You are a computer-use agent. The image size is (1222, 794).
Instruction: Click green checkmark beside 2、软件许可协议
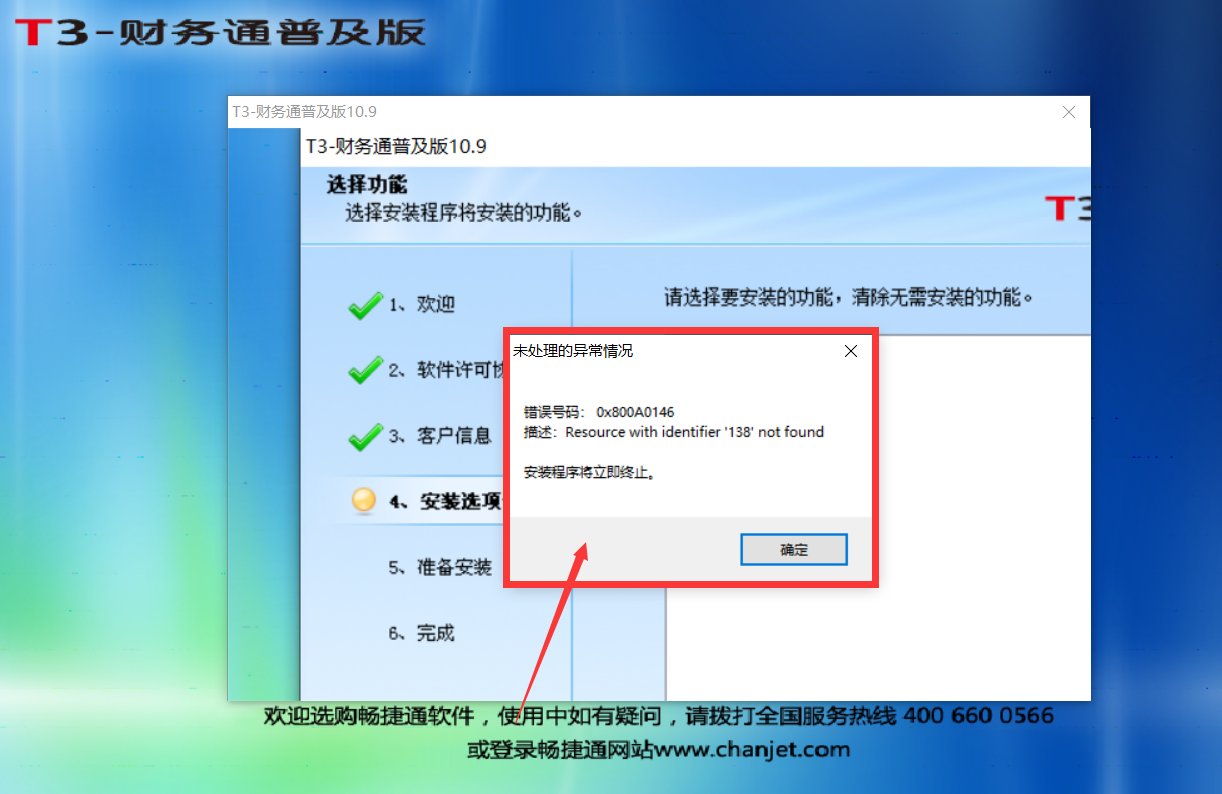pos(365,371)
